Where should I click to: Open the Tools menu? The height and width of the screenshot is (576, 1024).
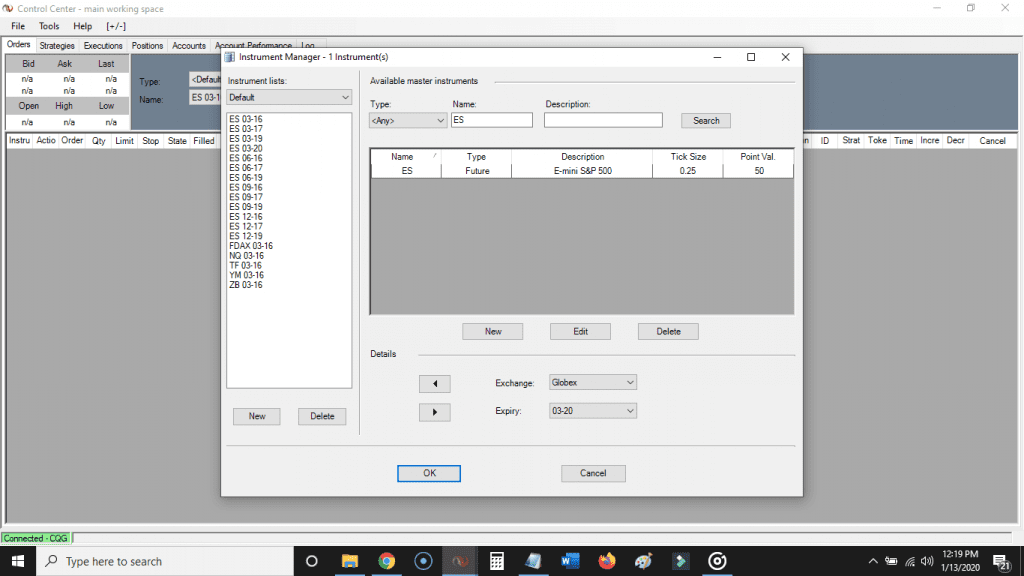click(x=49, y=26)
